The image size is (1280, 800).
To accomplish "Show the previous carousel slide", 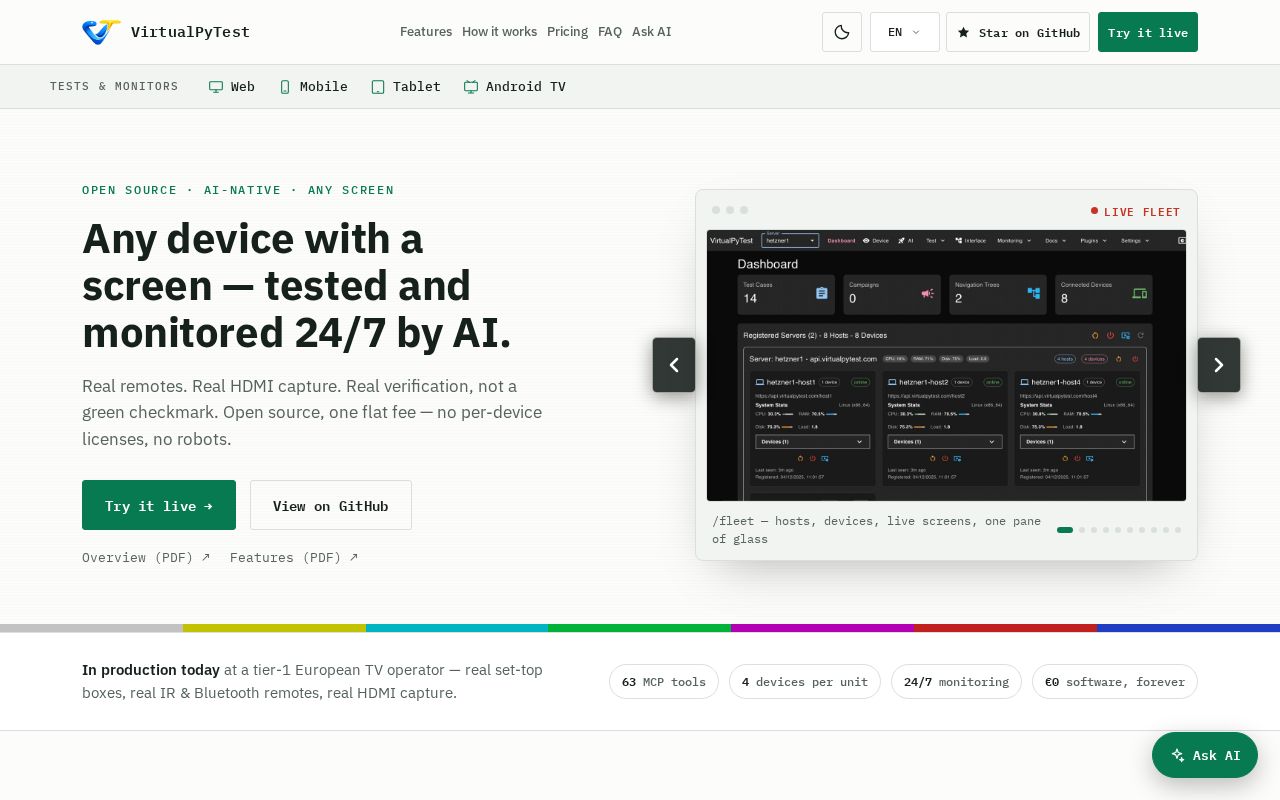I will pyautogui.click(x=674, y=365).
